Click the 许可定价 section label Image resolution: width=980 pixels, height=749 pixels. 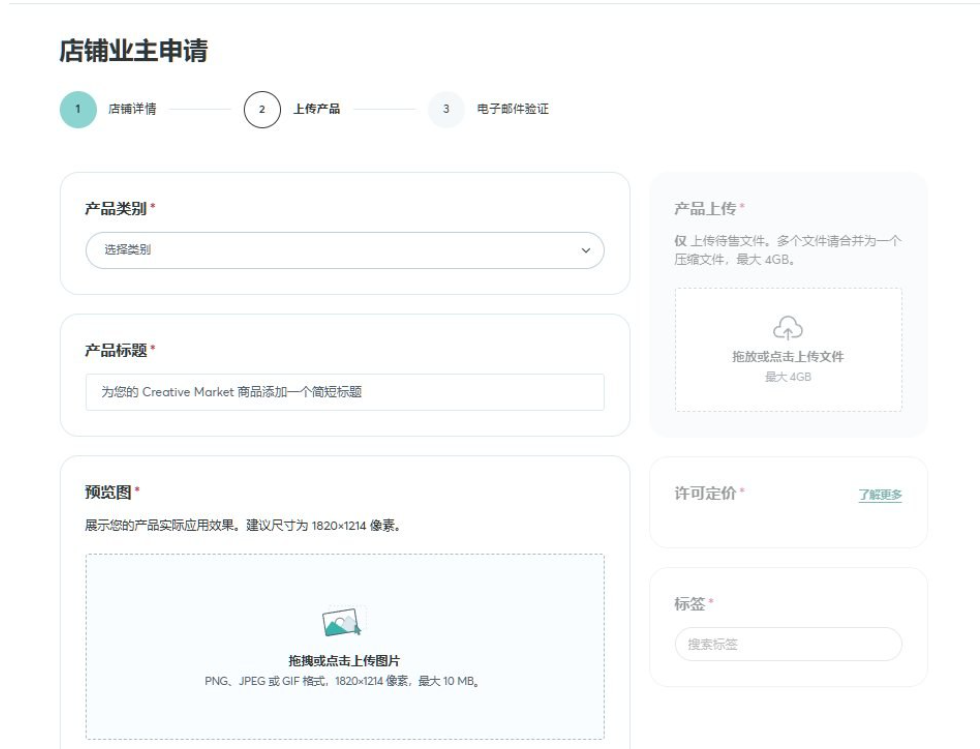pos(706,493)
